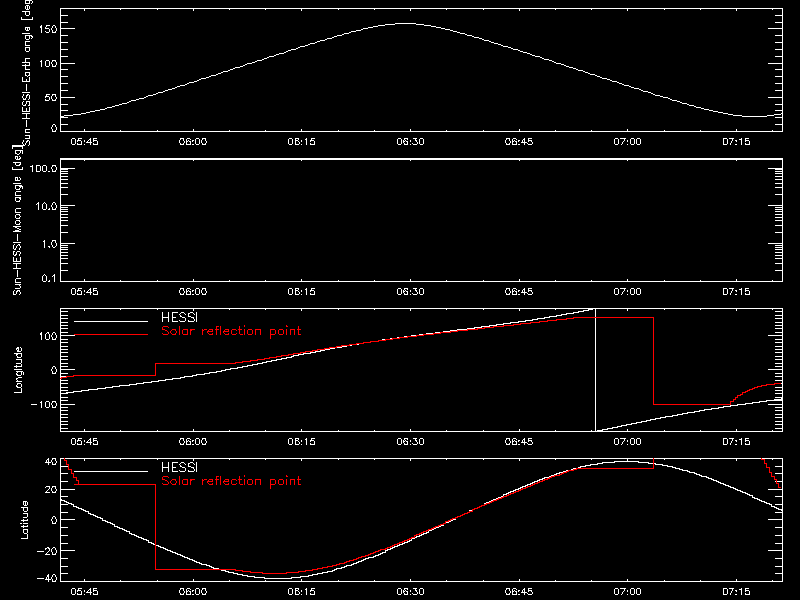Select white HESSI legend text in Latitude plot
Viewport: 800px width, 600px height.
coord(179,467)
